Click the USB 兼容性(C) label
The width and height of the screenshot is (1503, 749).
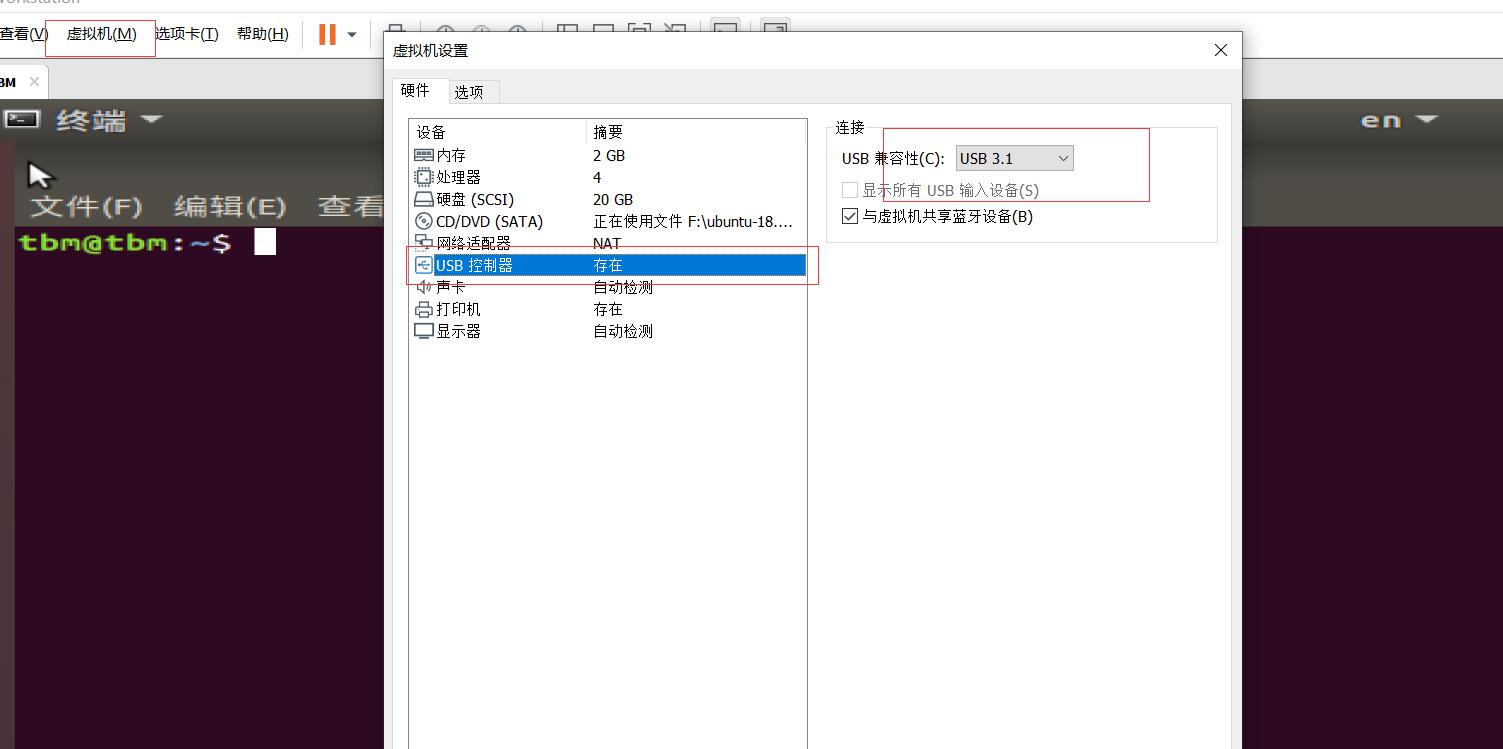(x=893, y=158)
